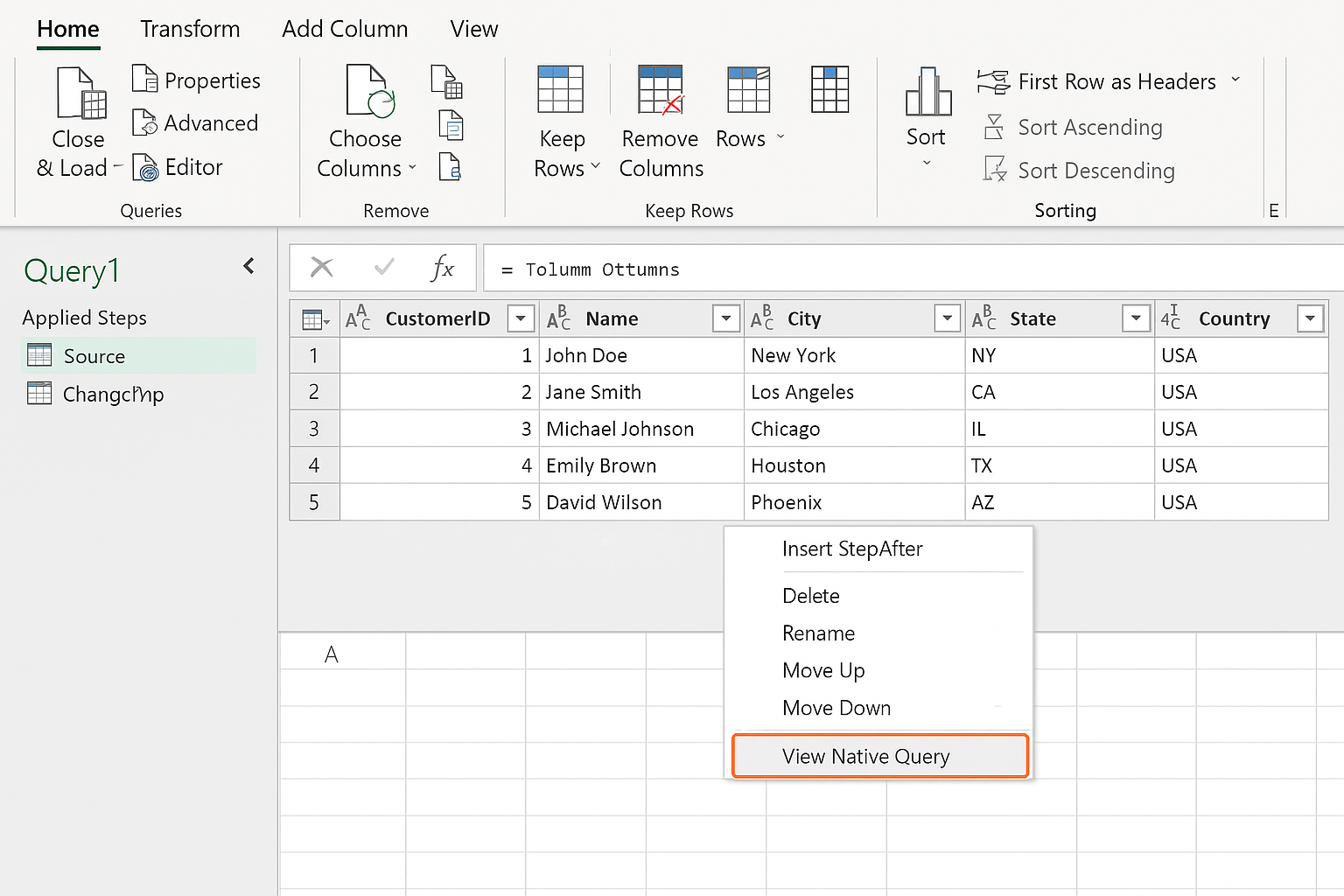
Task: Choose View Native Query menu item
Action: (x=879, y=756)
